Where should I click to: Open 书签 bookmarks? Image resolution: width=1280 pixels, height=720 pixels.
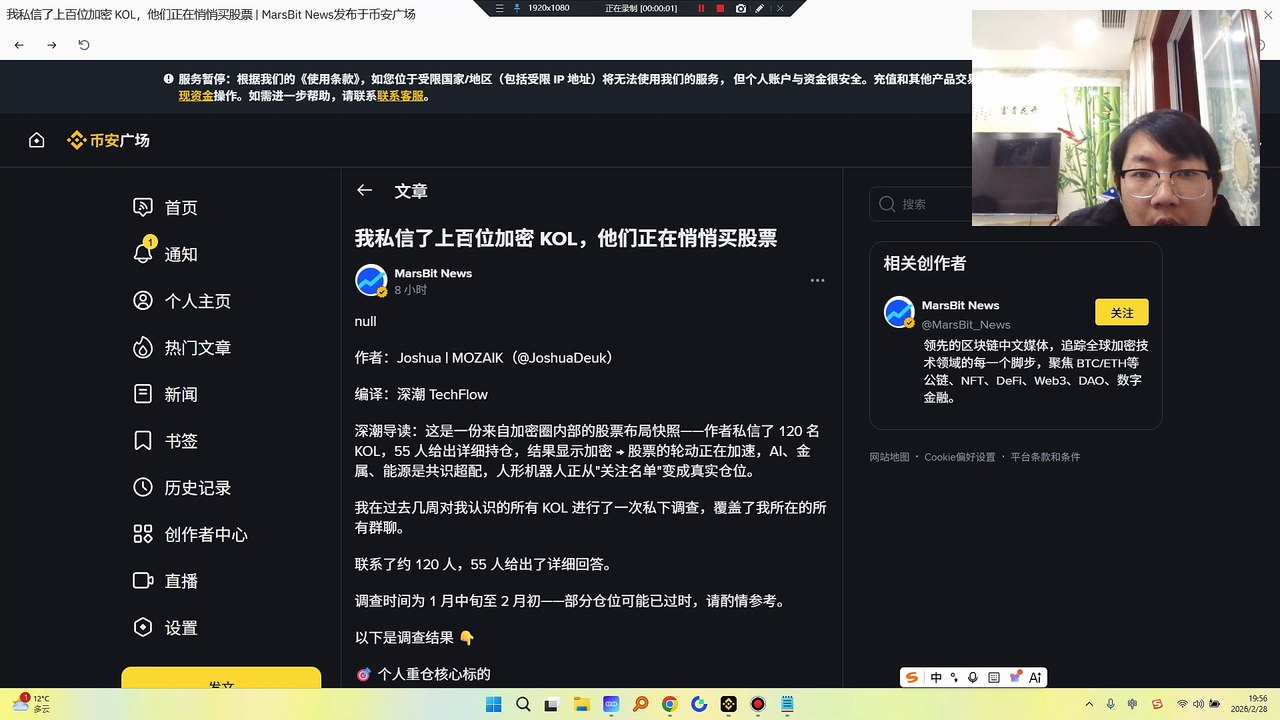166,441
